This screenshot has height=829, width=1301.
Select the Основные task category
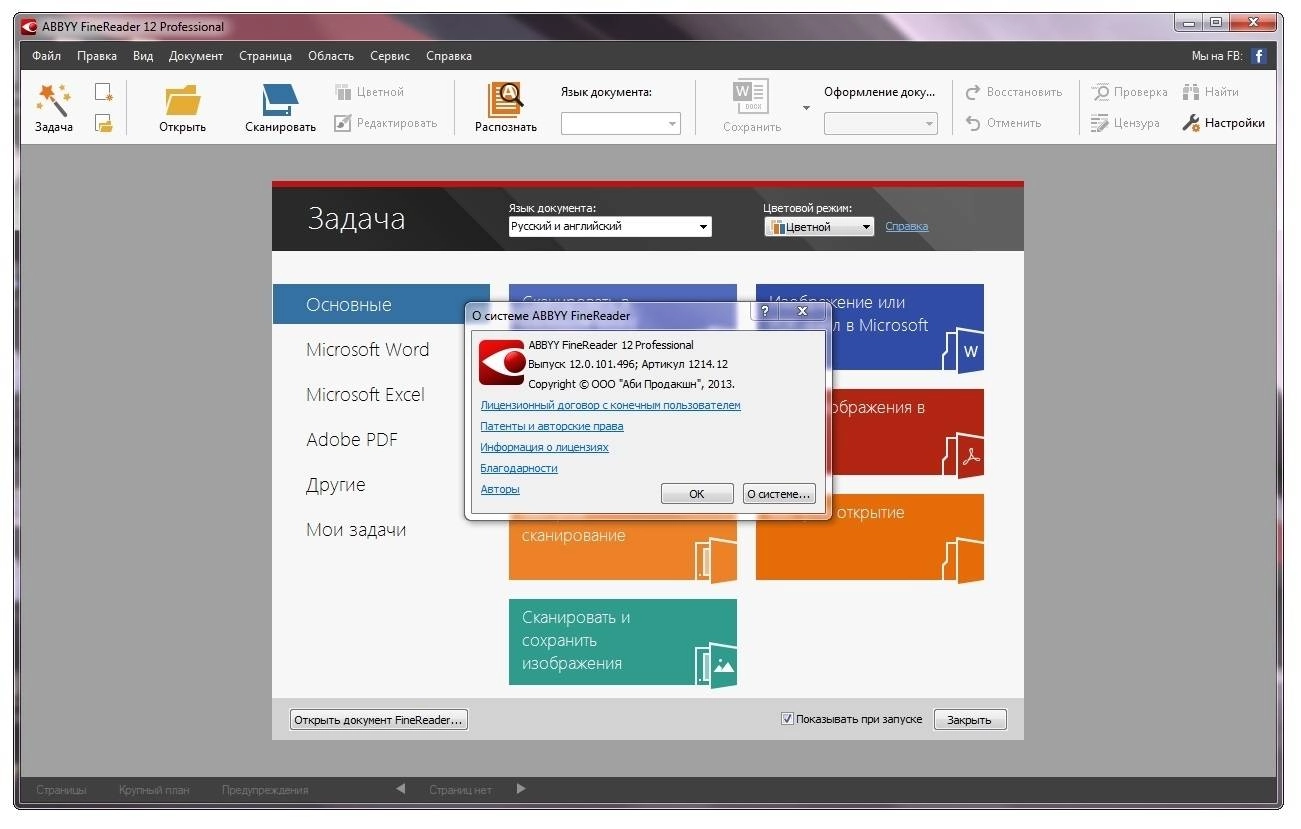tap(381, 304)
